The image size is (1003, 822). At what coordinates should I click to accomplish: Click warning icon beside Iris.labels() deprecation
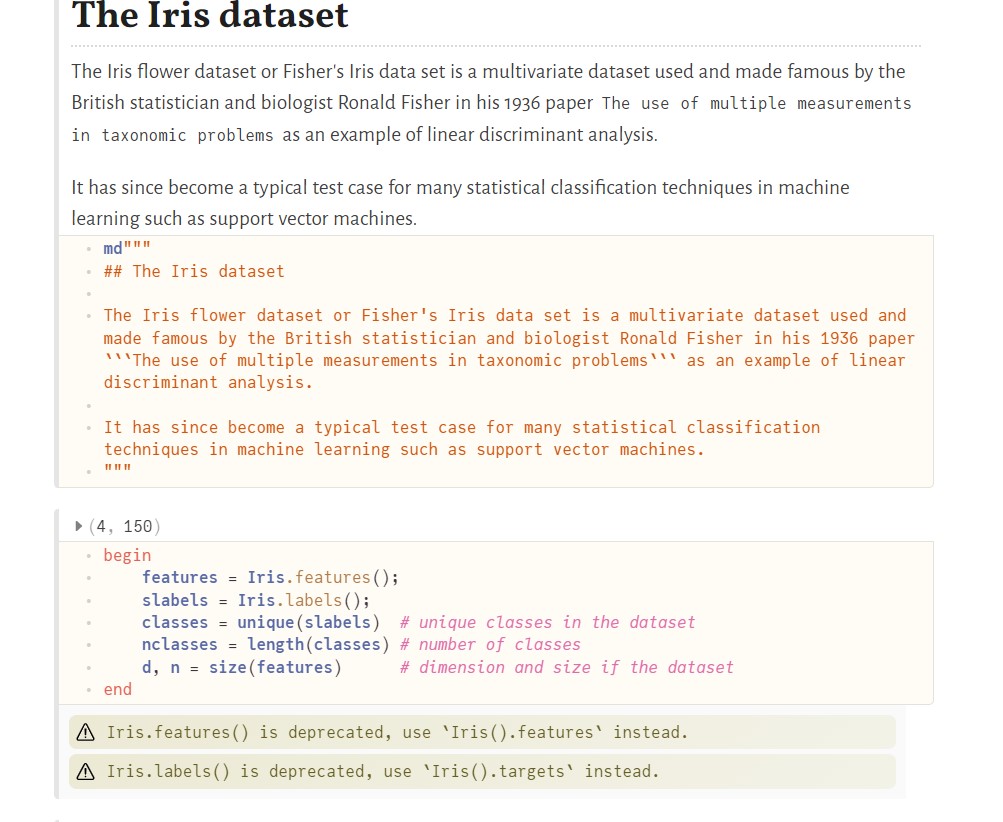coord(86,772)
